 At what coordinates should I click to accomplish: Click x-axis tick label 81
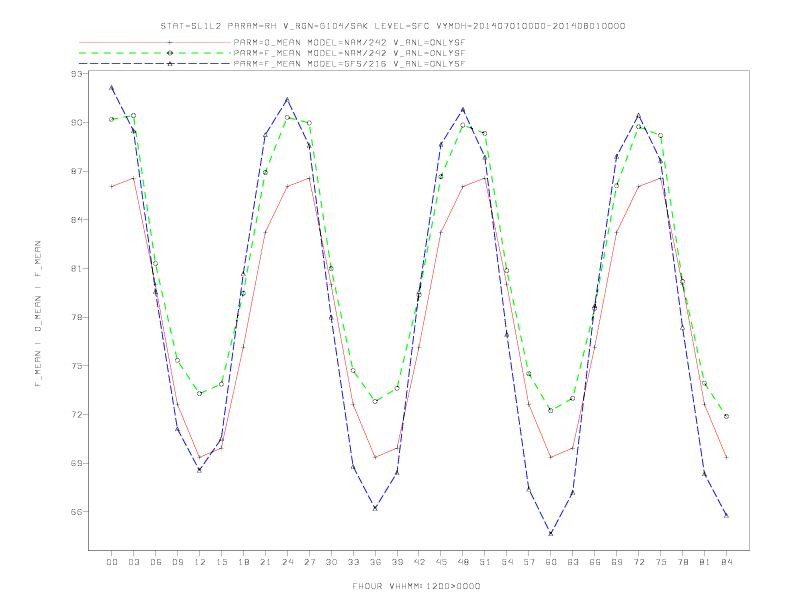(705, 562)
